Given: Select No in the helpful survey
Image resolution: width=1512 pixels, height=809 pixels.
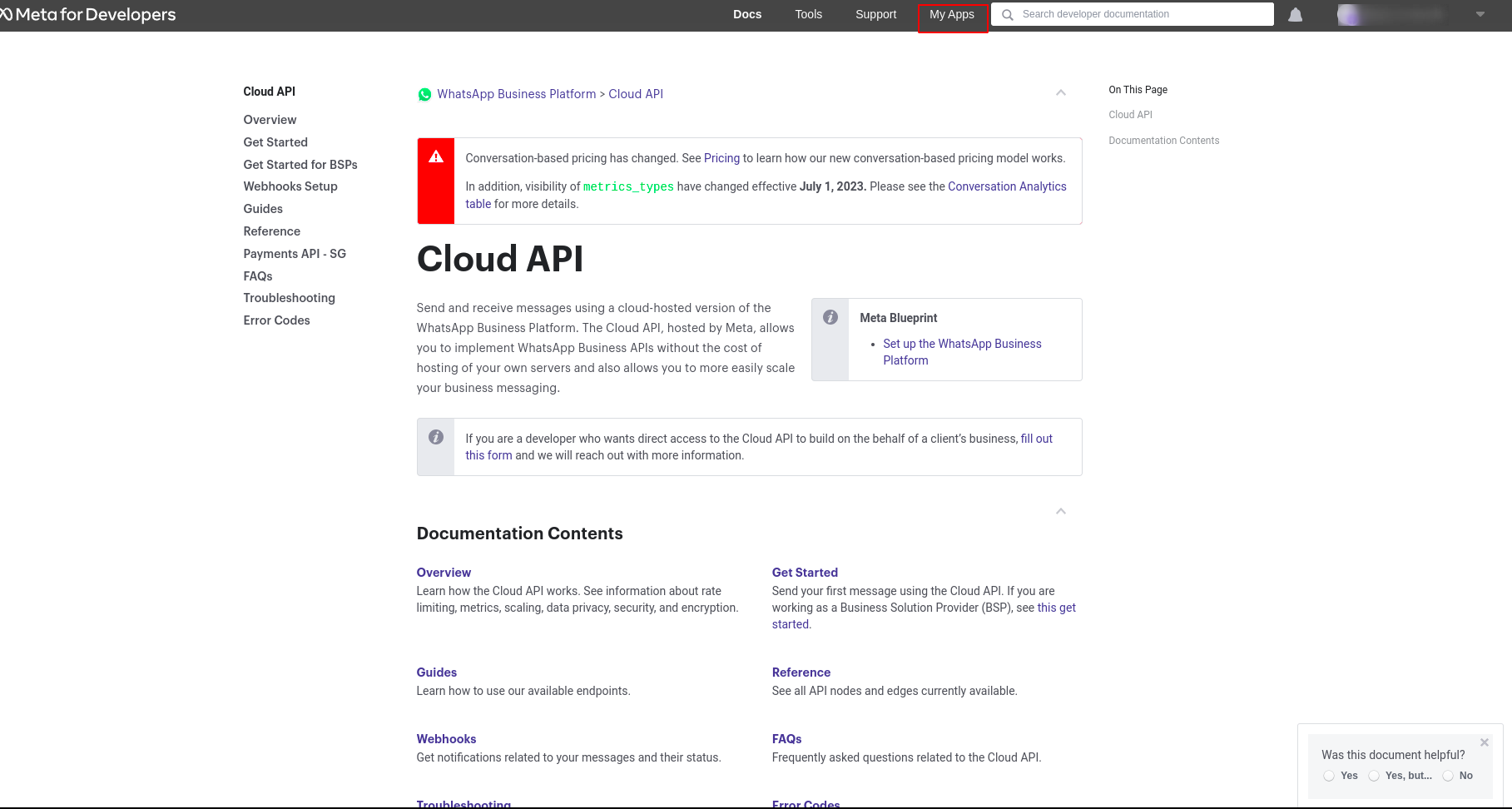Looking at the screenshot, I should 1448,776.
